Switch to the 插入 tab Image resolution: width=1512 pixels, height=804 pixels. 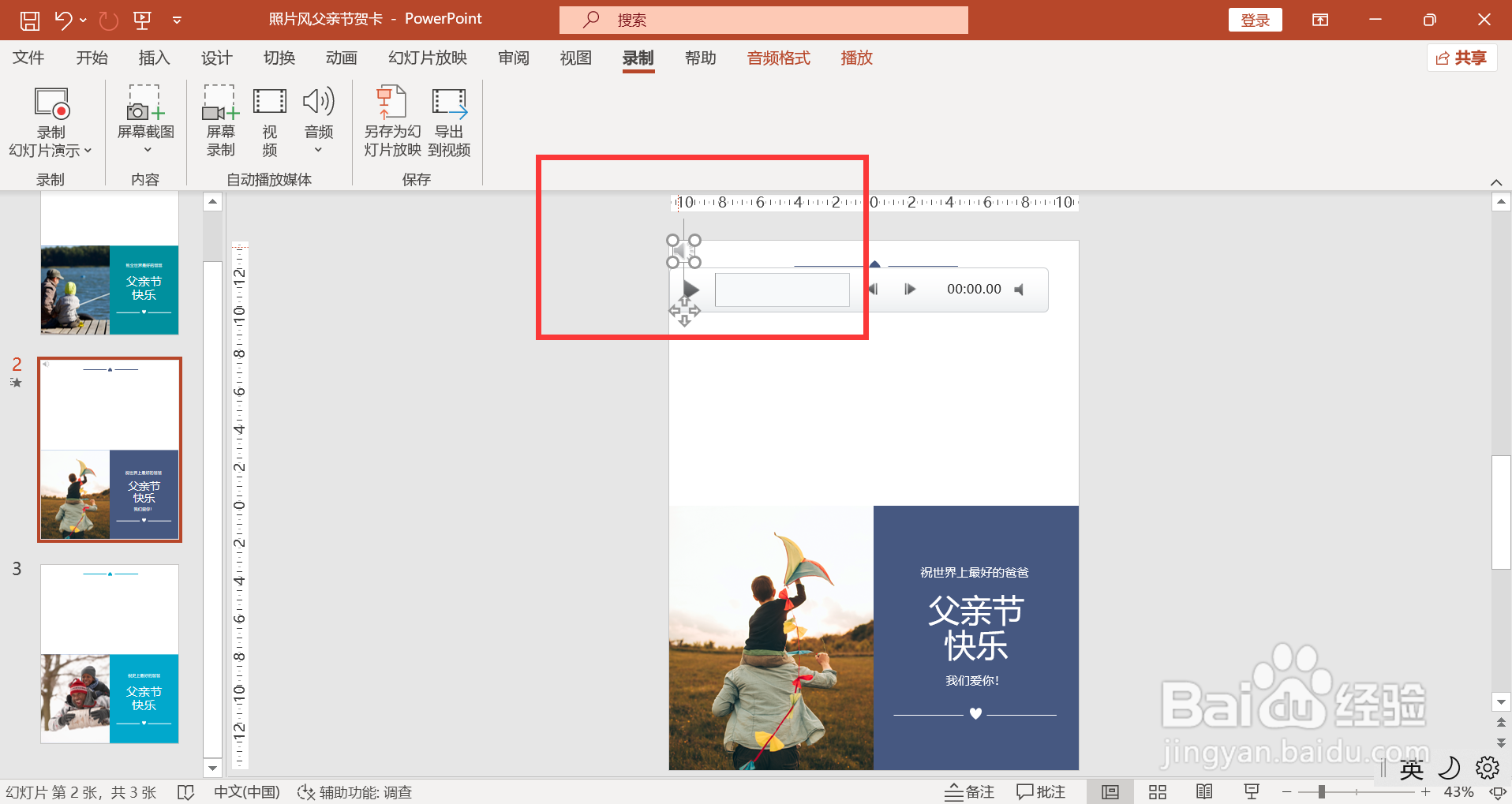154,58
